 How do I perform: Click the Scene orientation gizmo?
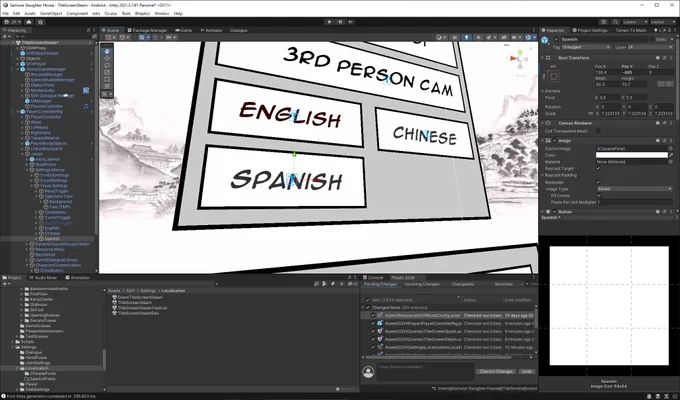519,60
